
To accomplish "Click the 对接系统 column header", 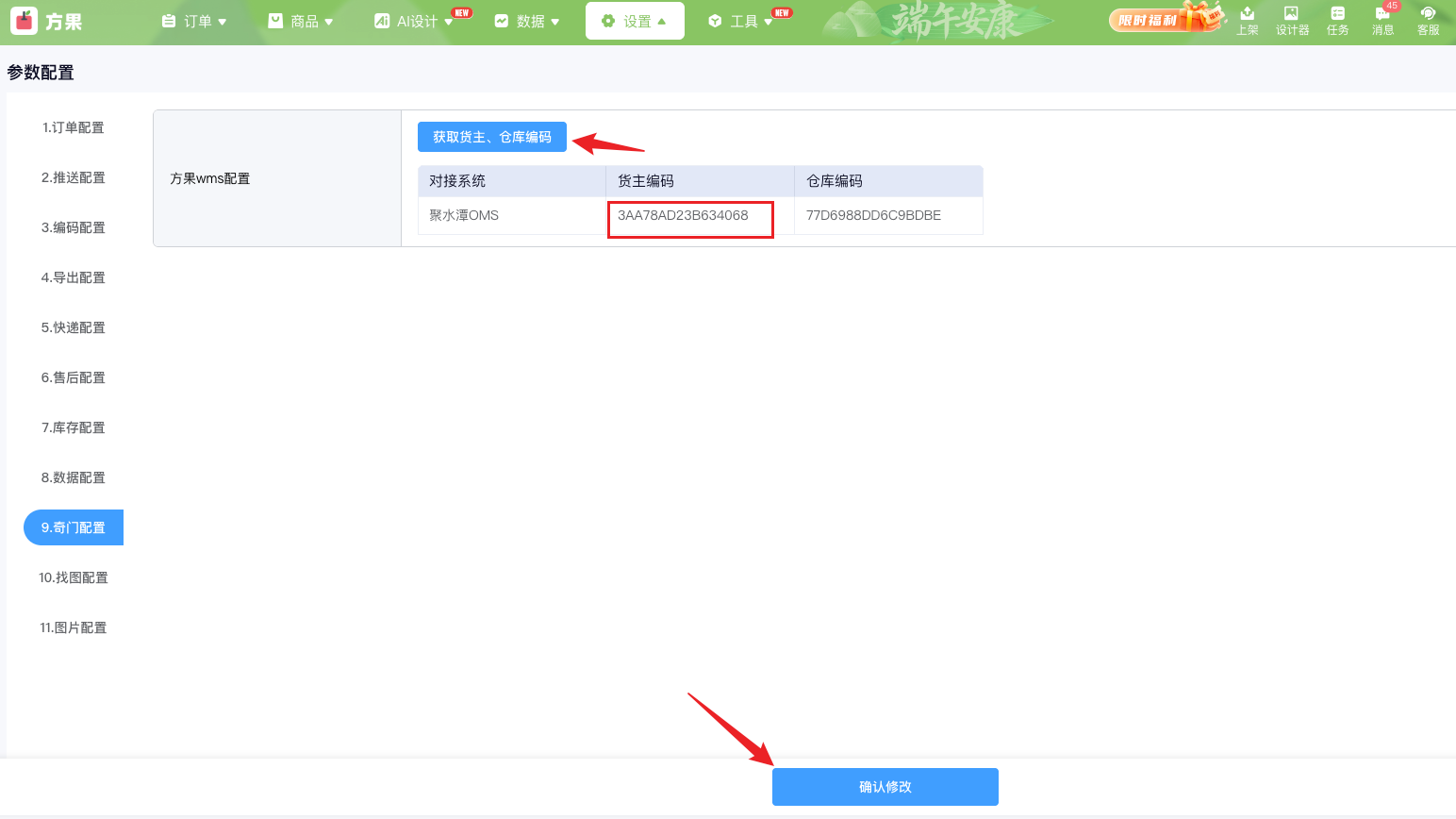I will click(x=512, y=181).
